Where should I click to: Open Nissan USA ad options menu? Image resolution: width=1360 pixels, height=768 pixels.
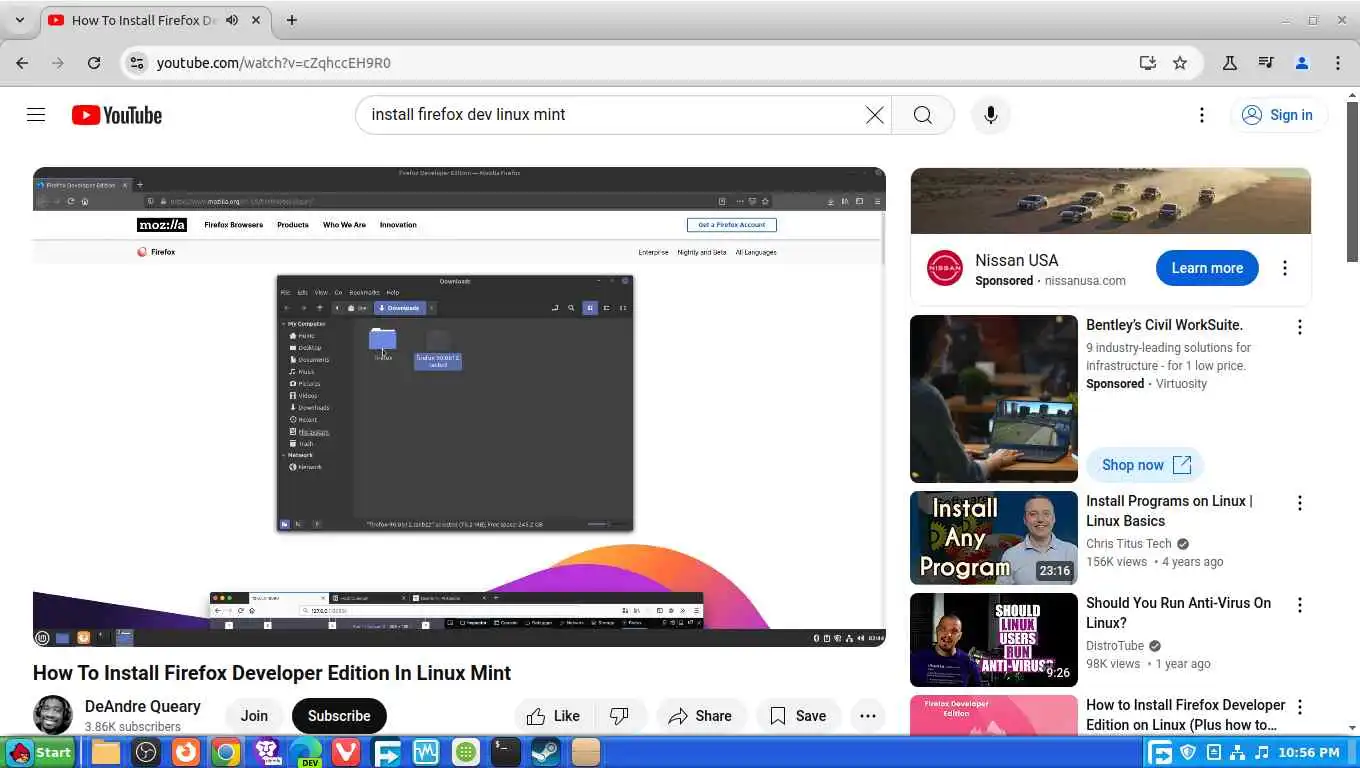coord(1285,268)
